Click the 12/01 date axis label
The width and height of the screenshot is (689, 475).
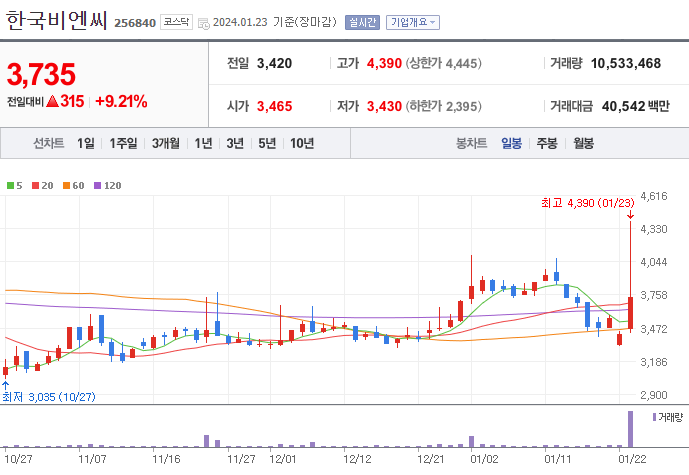click(x=283, y=460)
